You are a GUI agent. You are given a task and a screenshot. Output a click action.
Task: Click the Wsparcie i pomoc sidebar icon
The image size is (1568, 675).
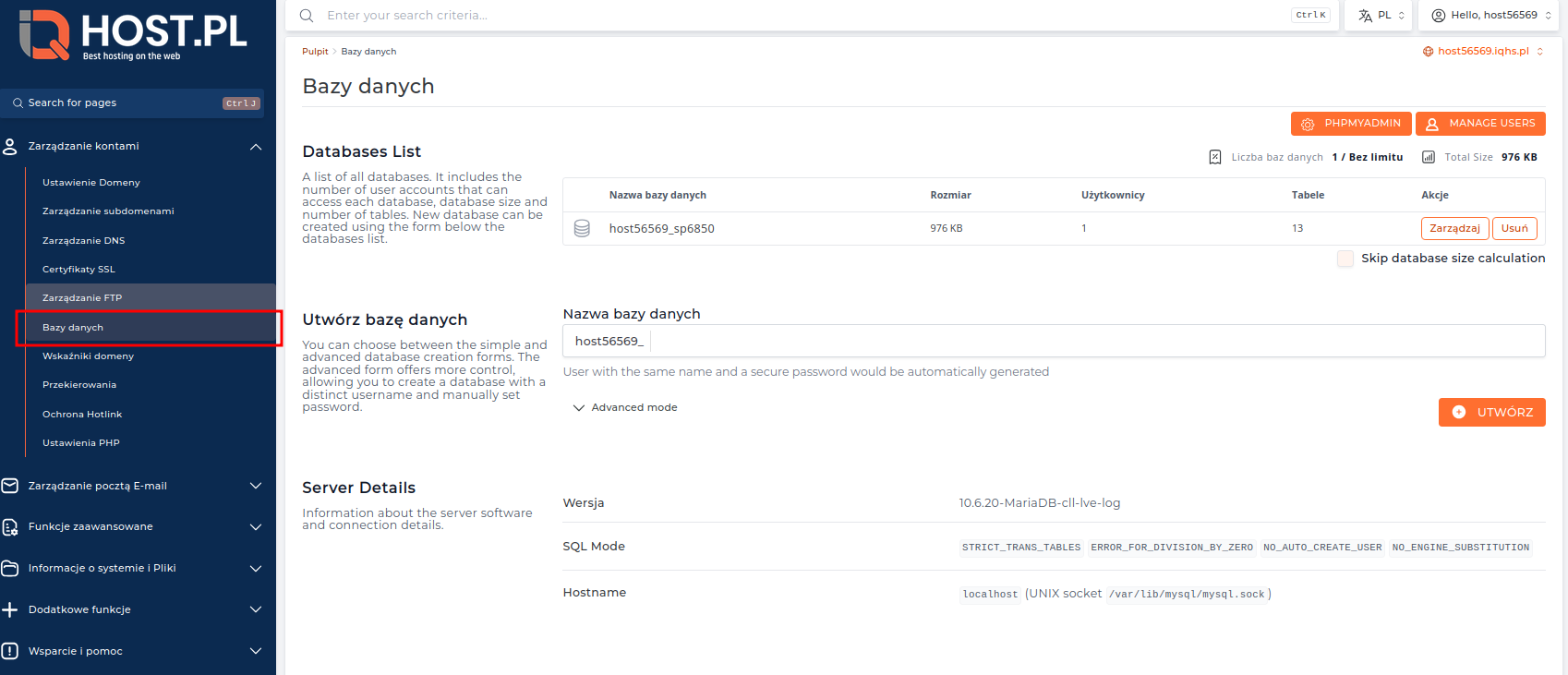click(10, 651)
